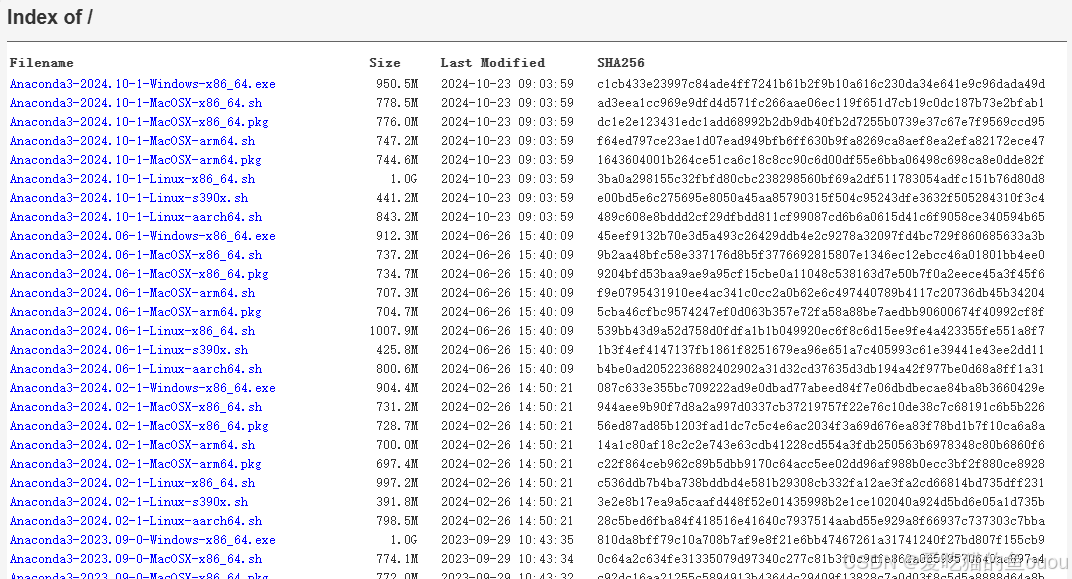Screen dimensions: 1072x579
Task: Click the 441.2M size value
Action: [397, 198]
